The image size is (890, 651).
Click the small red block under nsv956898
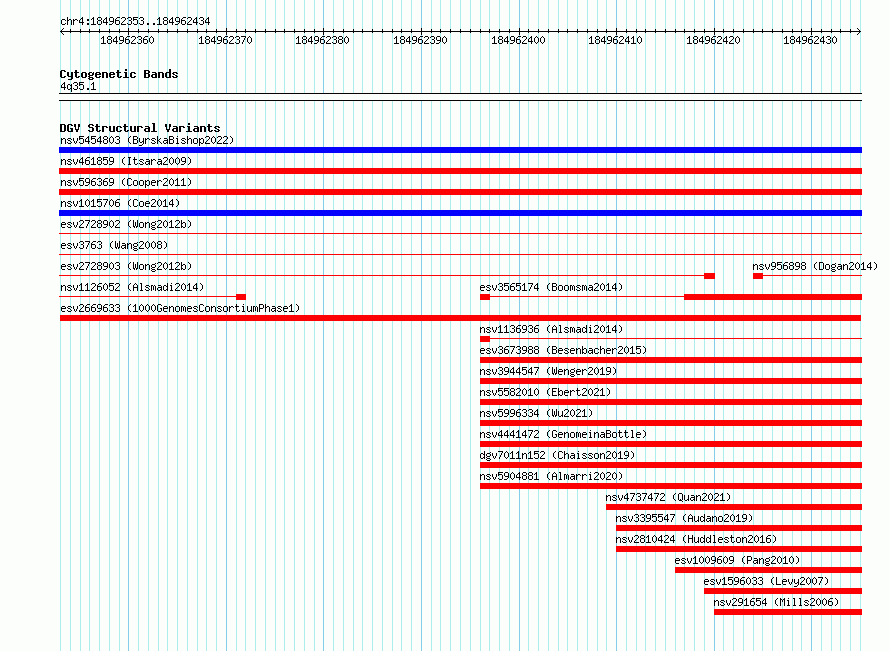point(758,276)
